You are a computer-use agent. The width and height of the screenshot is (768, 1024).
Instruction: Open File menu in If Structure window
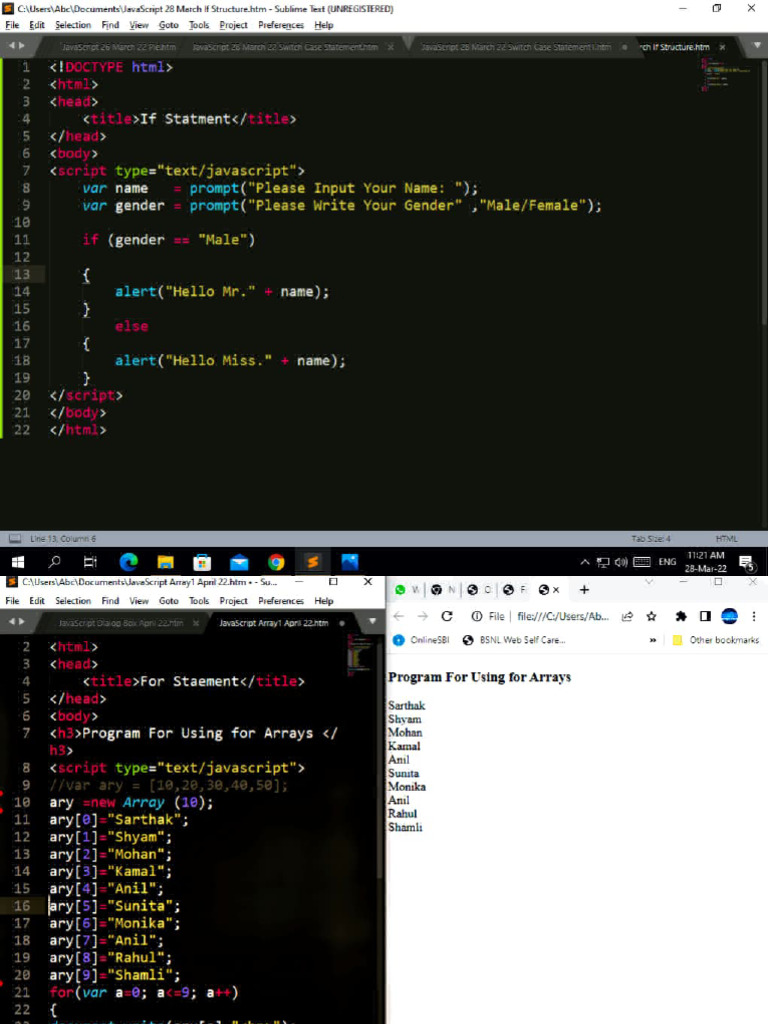(x=12, y=25)
